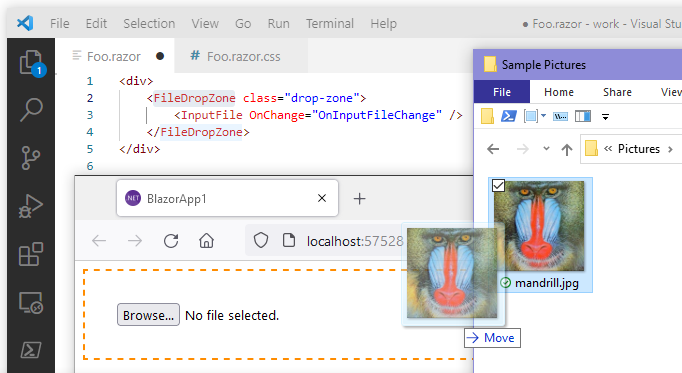Open the Share ribbon tab
Screen dimensions: 682x373
617,92
